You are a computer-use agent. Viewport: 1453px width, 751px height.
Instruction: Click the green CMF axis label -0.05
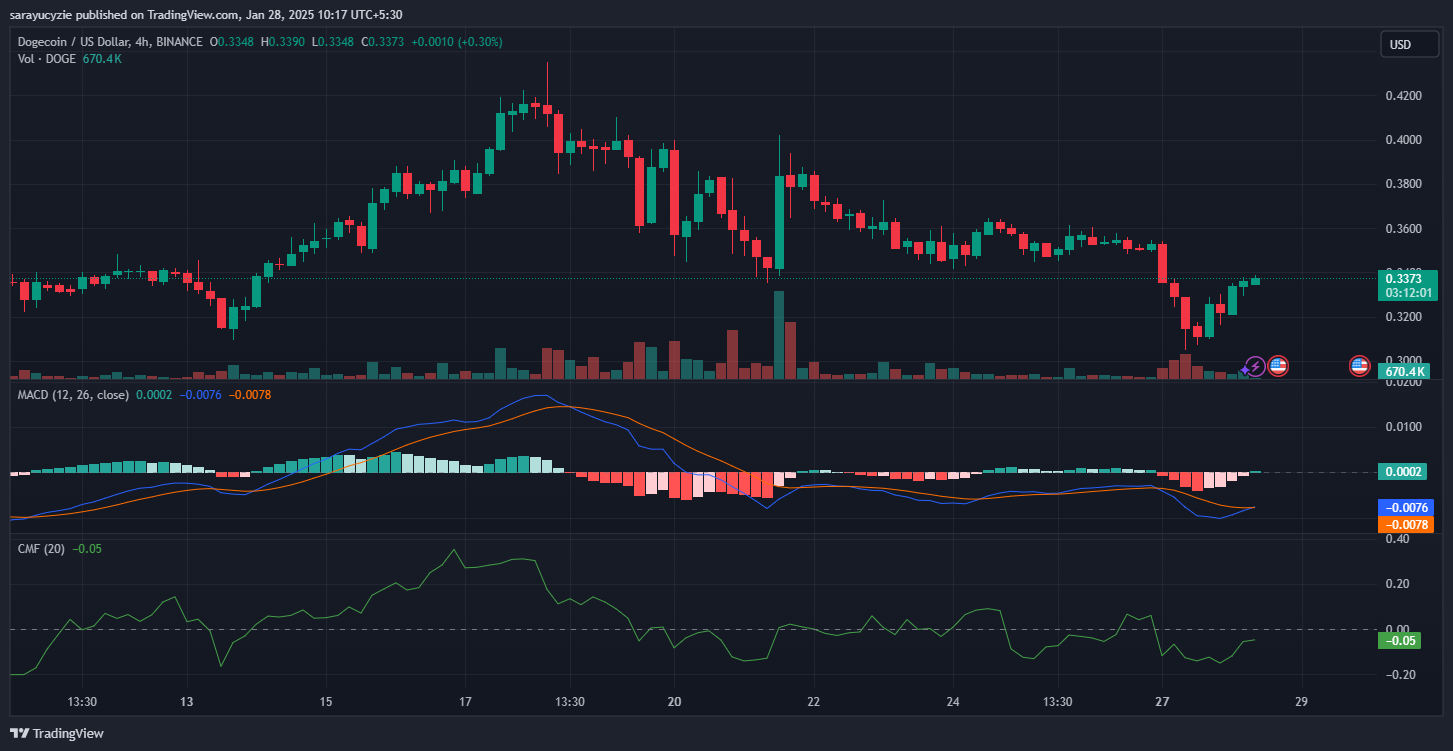point(1401,641)
